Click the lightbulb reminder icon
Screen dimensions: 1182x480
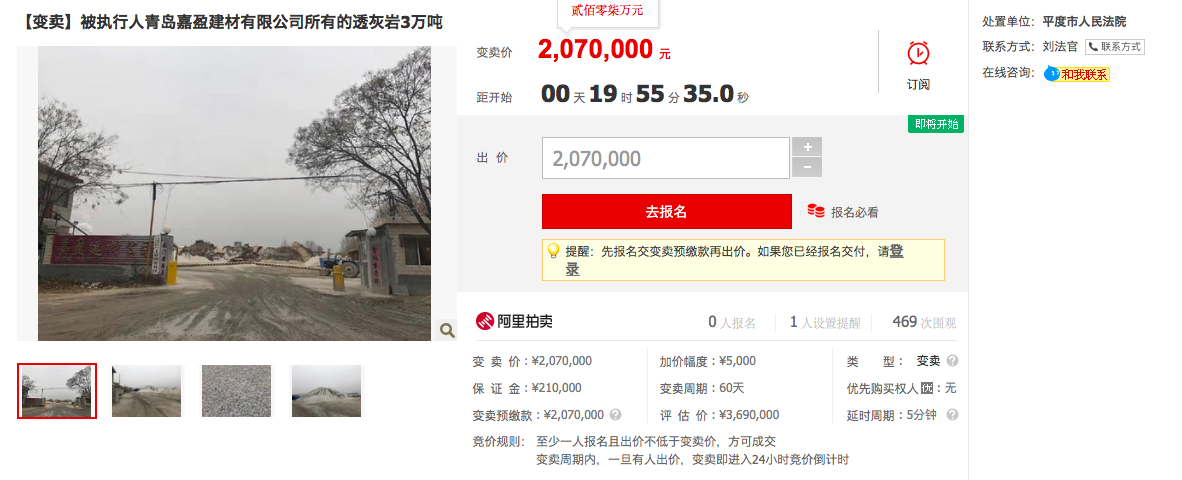[x=553, y=251]
